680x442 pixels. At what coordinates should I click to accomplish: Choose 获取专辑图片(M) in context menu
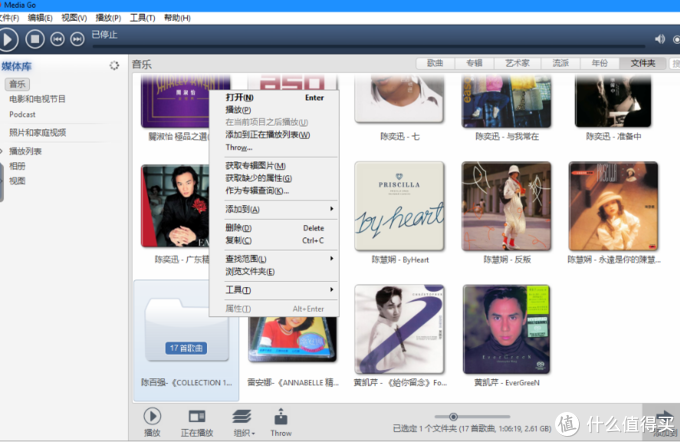coord(274,166)
